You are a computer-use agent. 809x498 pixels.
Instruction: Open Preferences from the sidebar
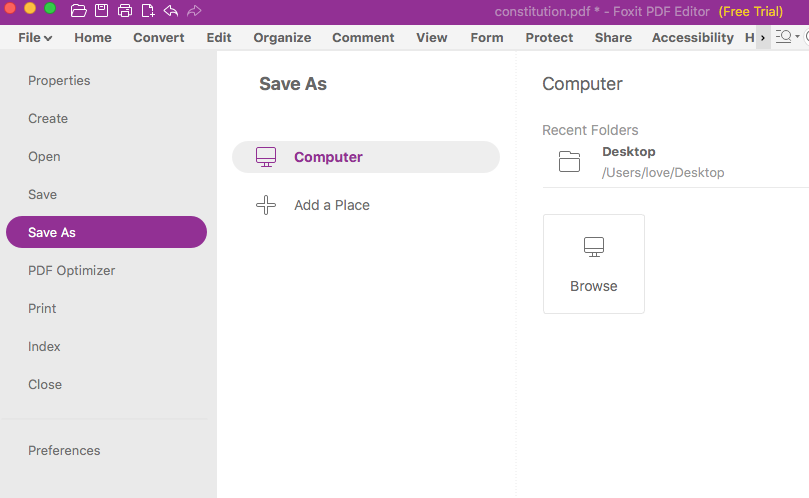(x=64, y=450)
